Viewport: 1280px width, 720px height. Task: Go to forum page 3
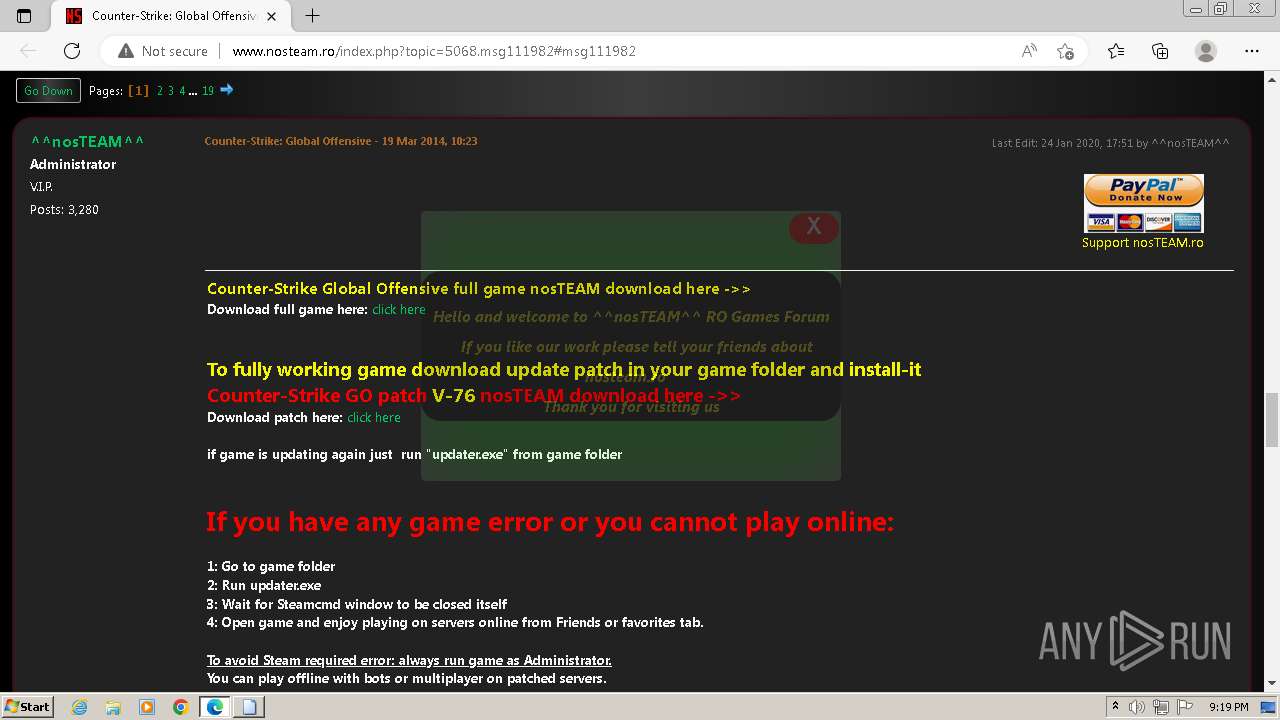[171, 91]
